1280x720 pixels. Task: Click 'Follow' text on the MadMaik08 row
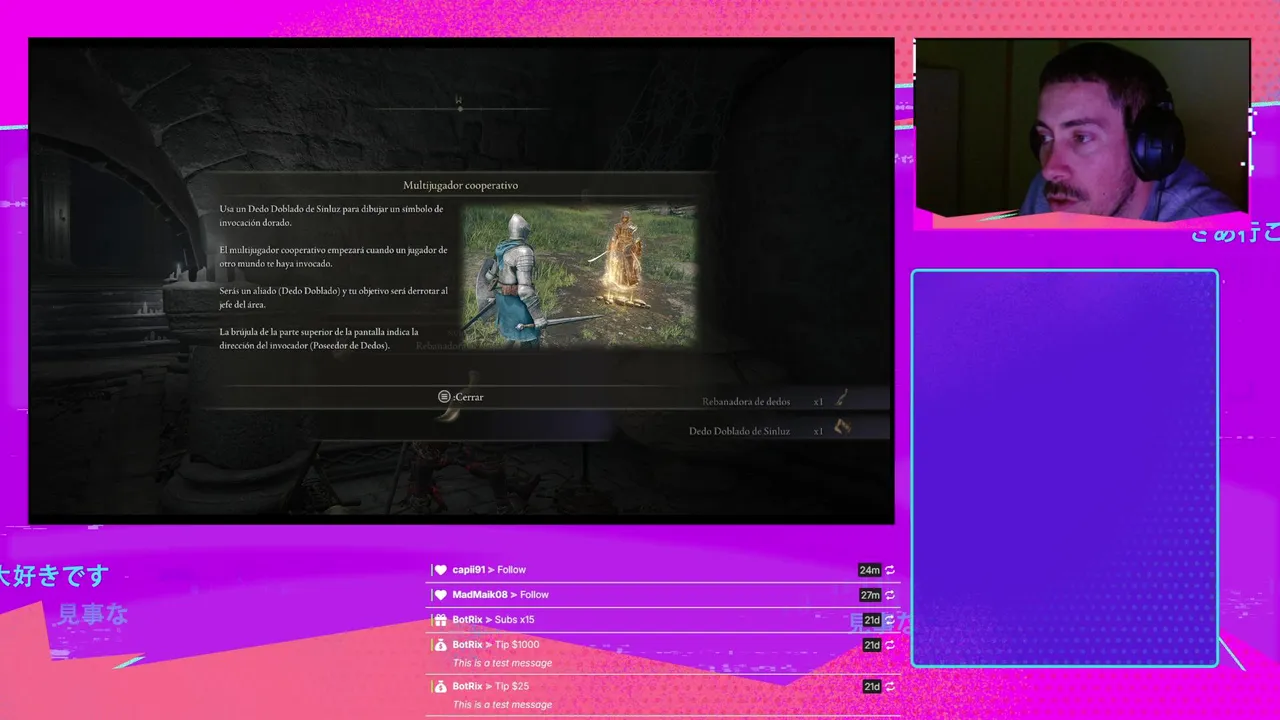tap(534, 595)
